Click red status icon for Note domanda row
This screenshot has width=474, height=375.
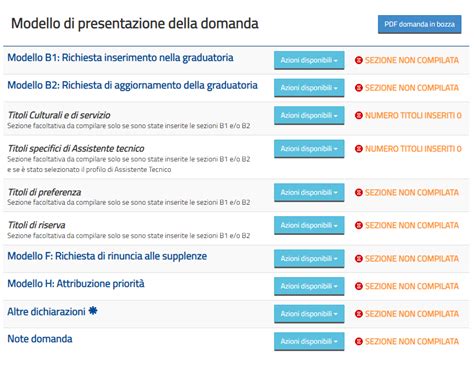[359, 341]
